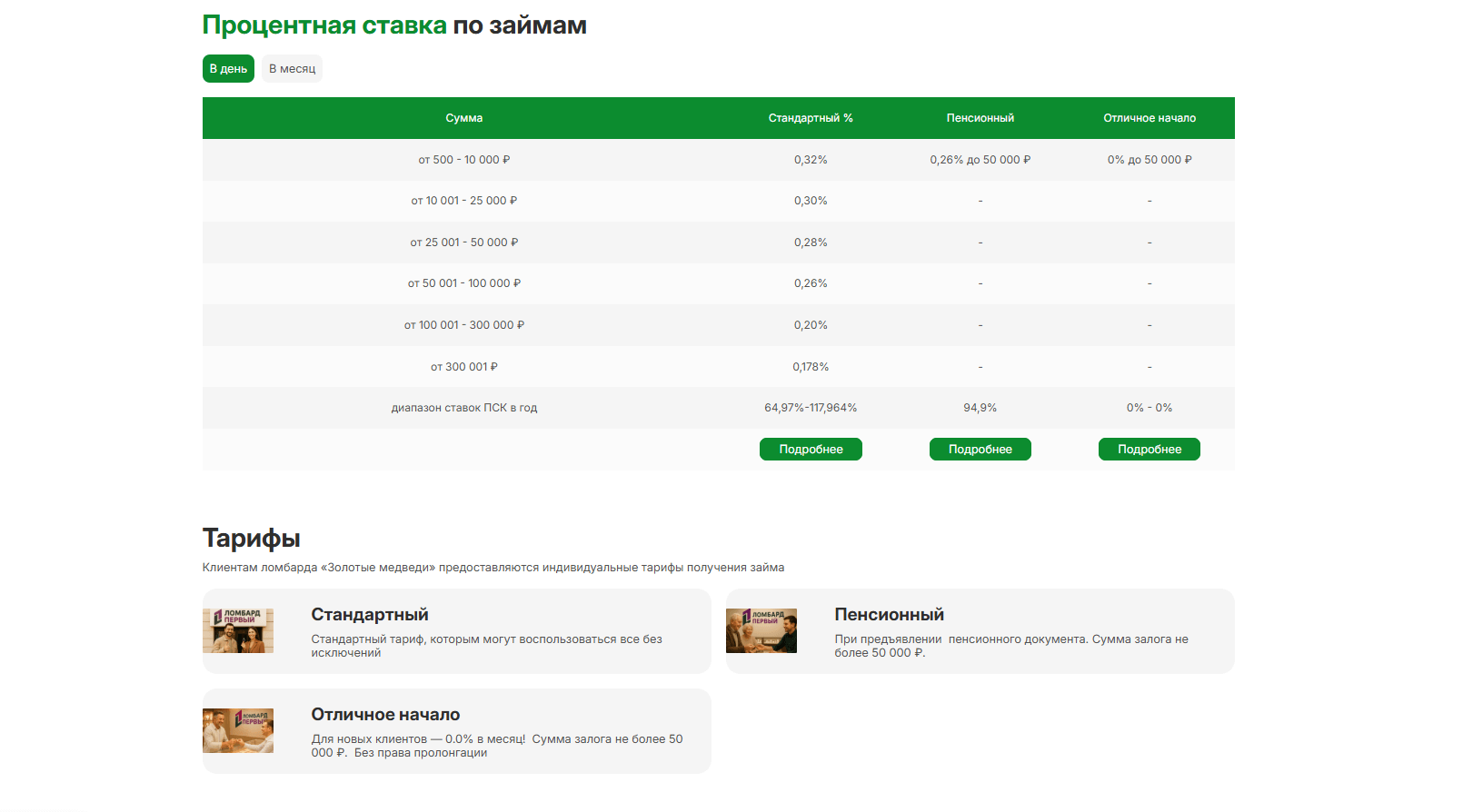The width and height of the screenshot is (1483, 812).
Task: Select the "В месяц" rate tab
Action: click(x=292, y=69)
